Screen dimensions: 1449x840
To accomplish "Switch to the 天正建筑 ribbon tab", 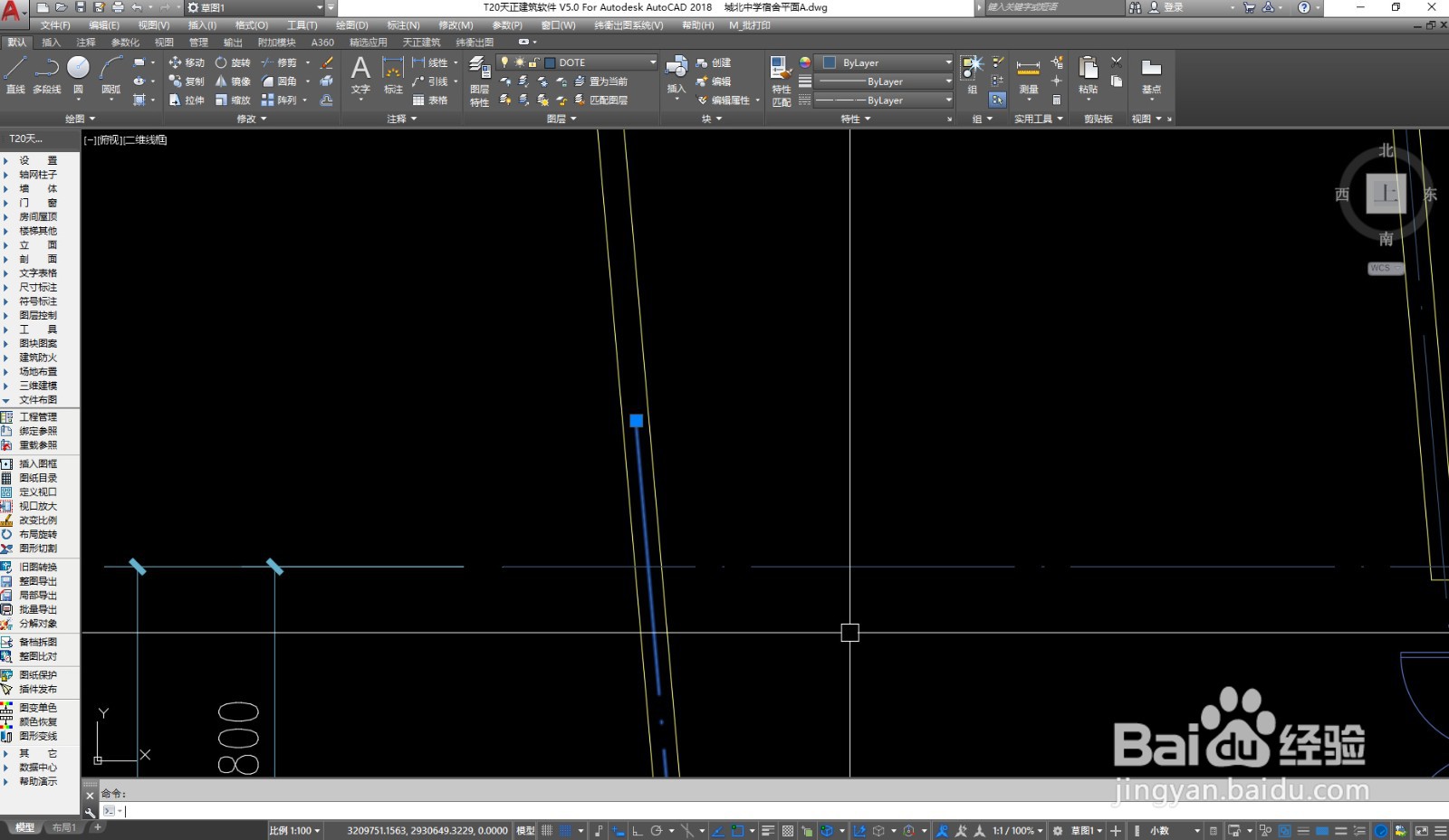I will pos(421,43).
